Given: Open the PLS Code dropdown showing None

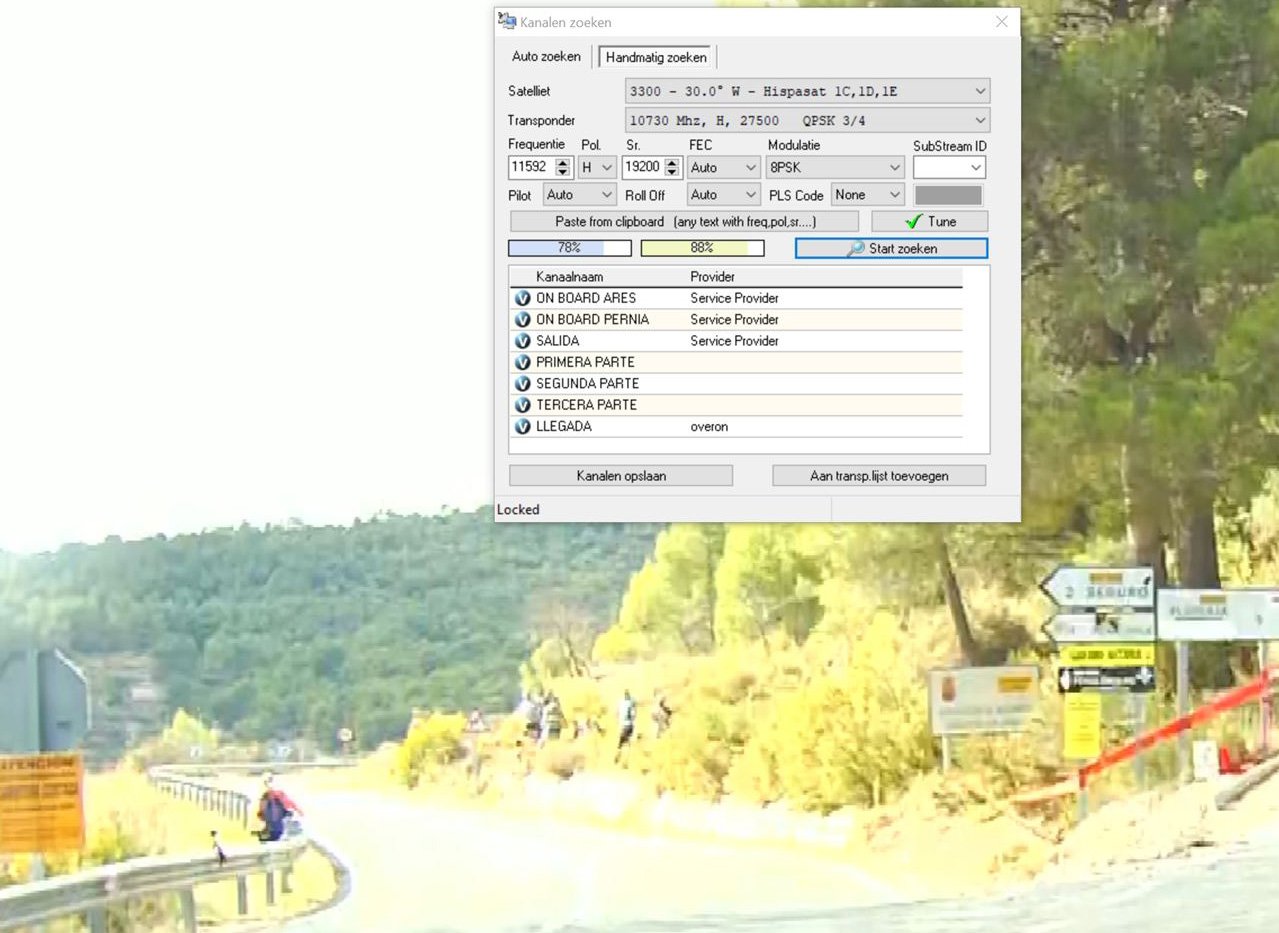Looking at the screenshot, I should point(867,195).
